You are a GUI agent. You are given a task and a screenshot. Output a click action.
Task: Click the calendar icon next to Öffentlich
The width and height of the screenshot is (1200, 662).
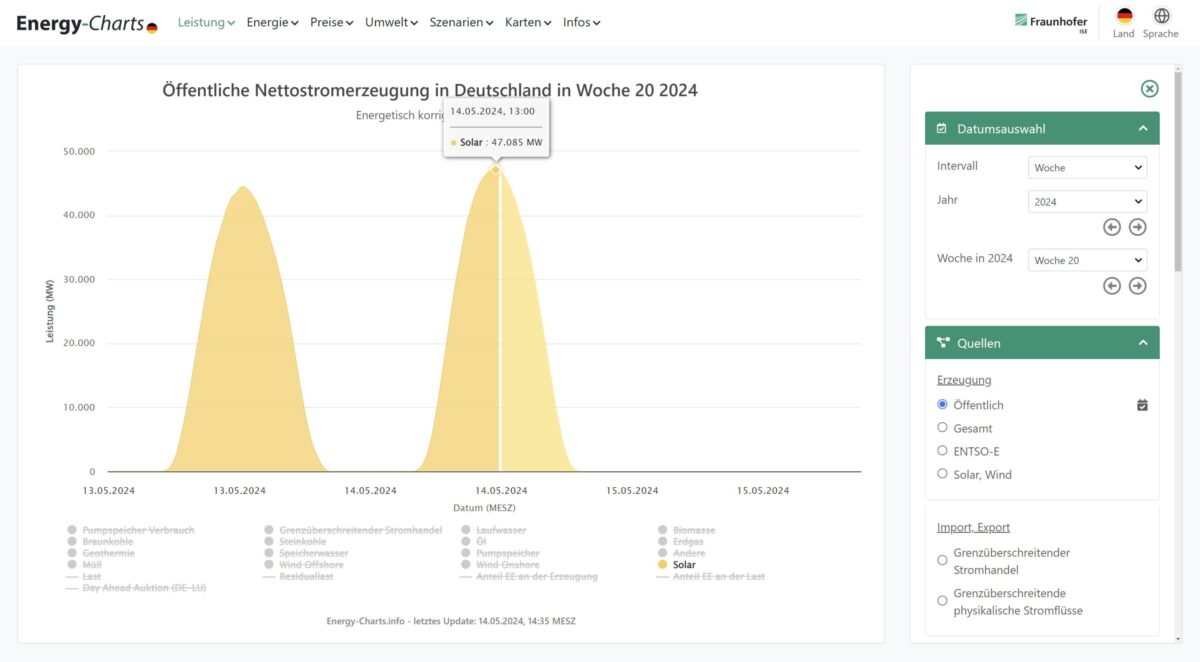(x=1142, y=404)
